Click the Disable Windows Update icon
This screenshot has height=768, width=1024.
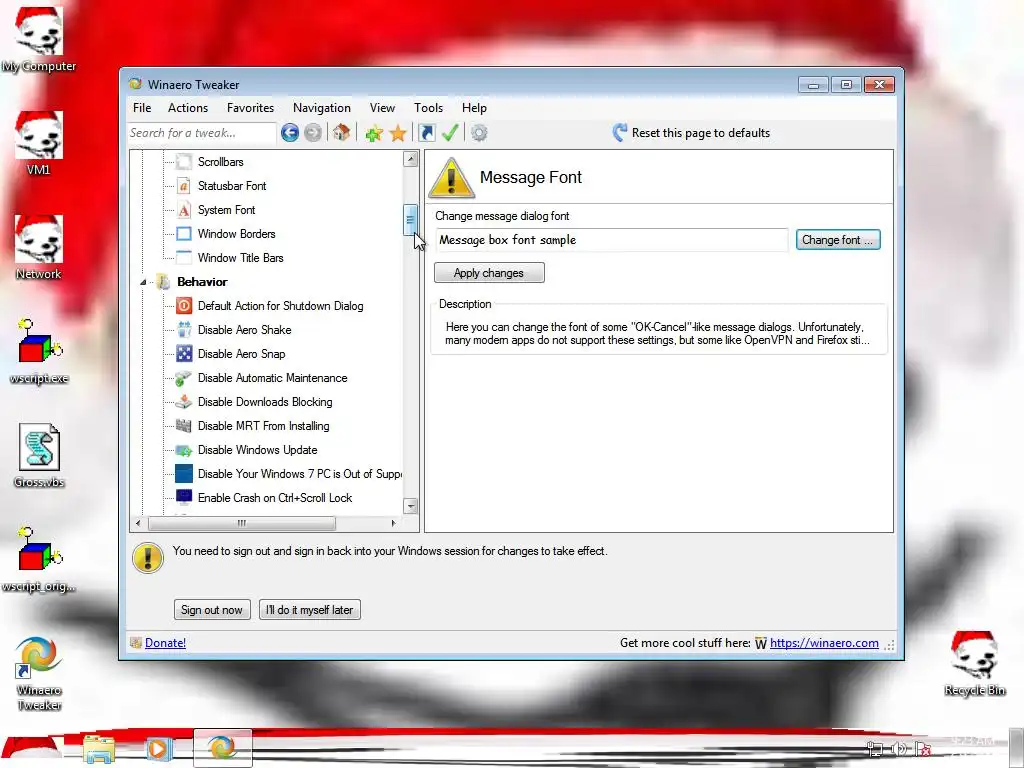184,450
